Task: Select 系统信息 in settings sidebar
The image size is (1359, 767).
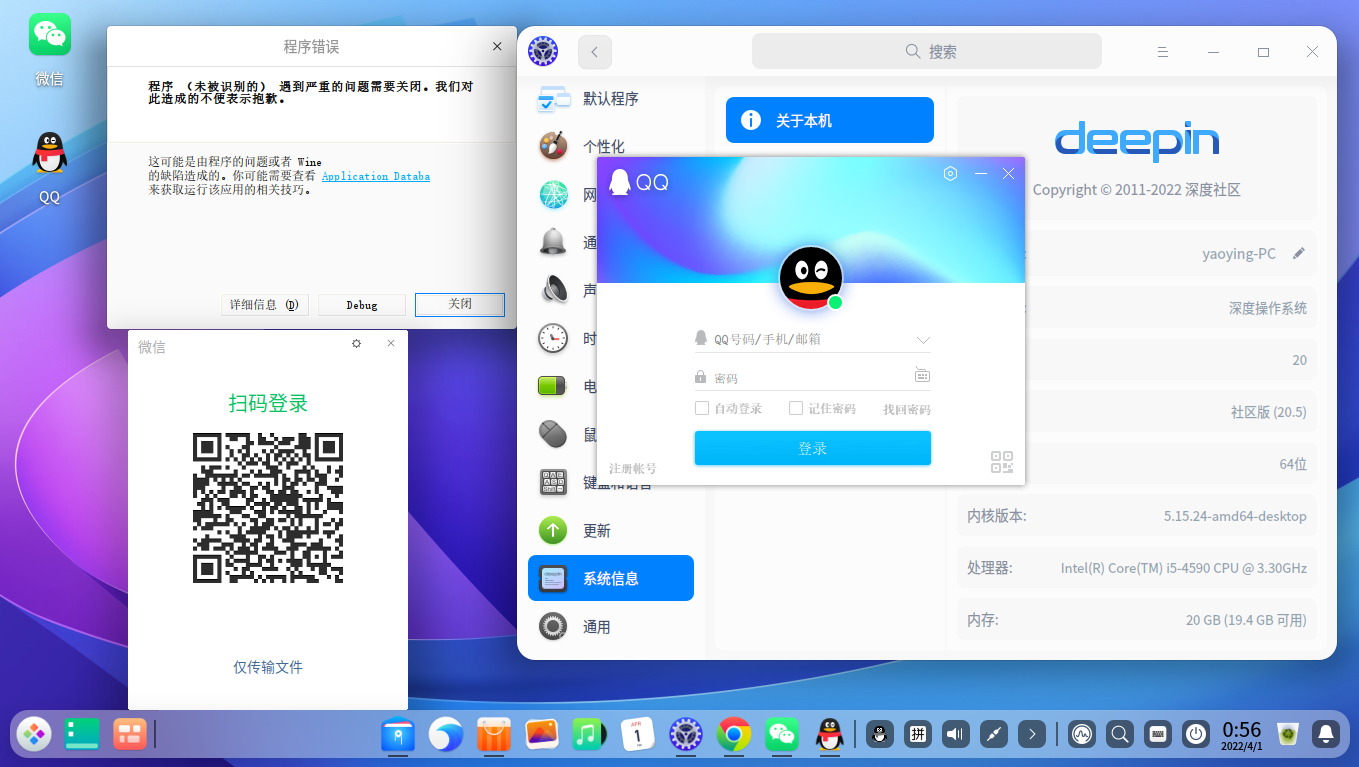Action: (x=611, y=578)
